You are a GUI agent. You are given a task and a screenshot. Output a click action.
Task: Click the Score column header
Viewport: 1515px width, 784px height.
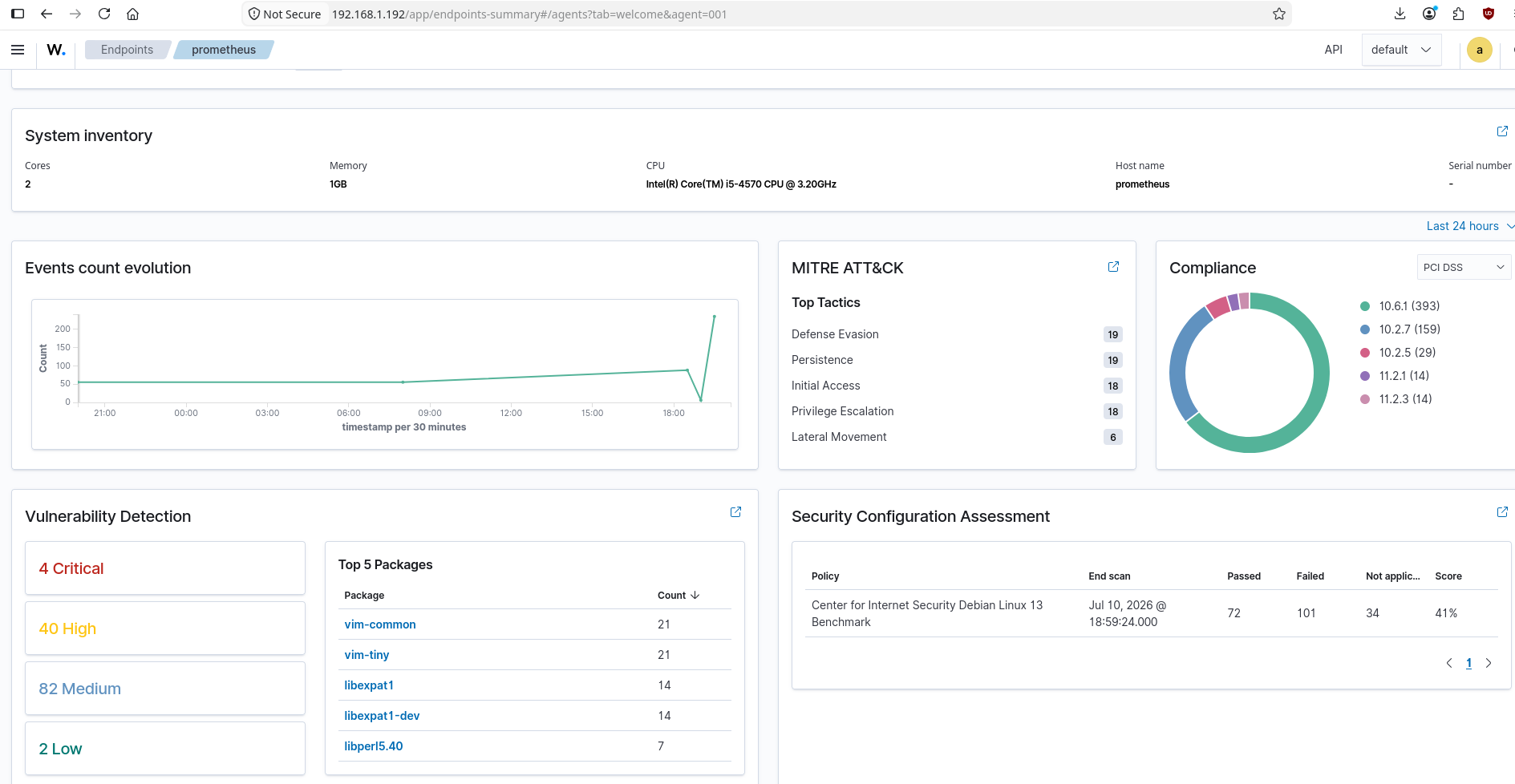coord(1448,576)
